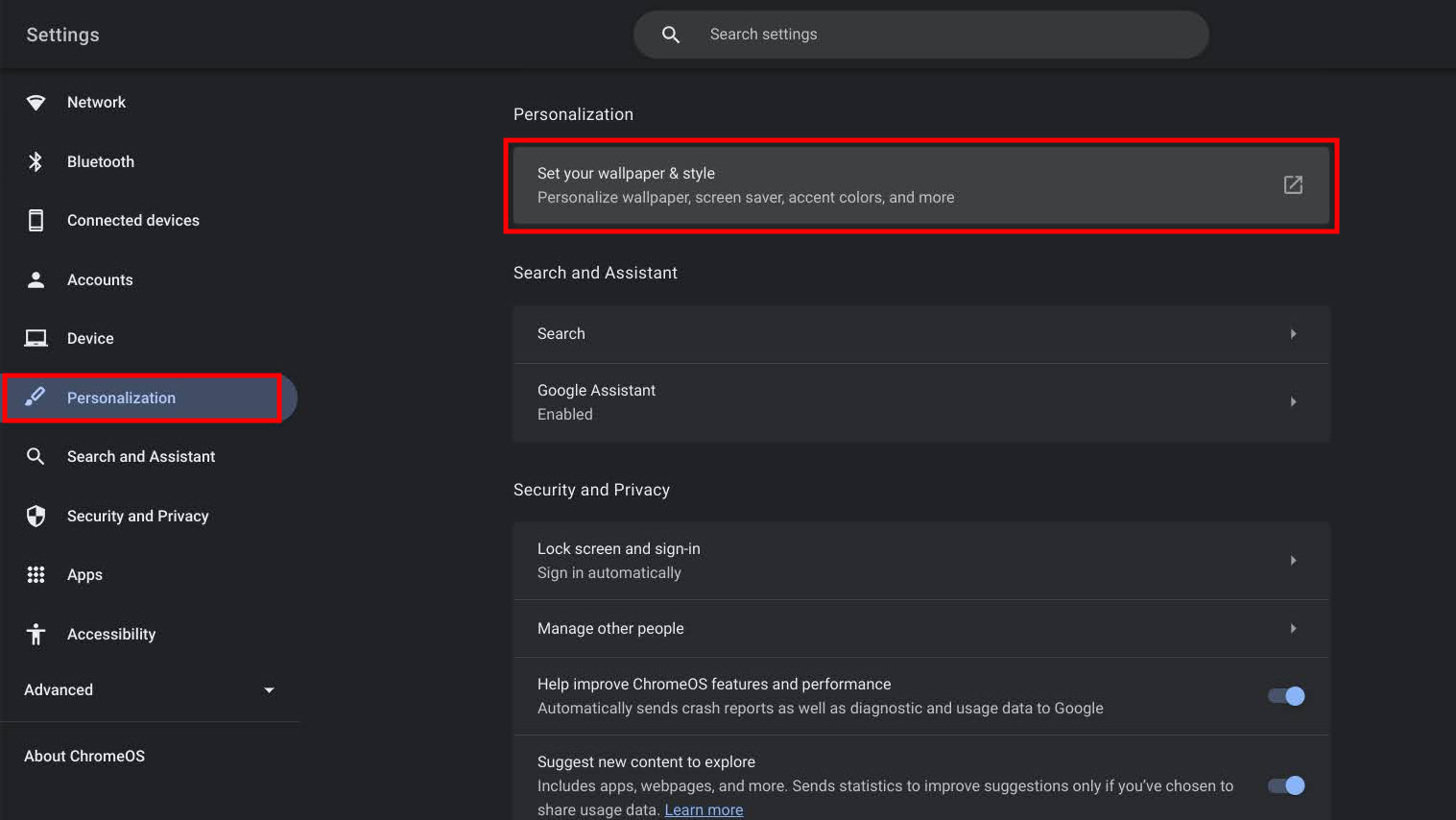Image resolution: width=1456 pixels, height=820 pixels.
Task: Click the Bluetooth icon in sidebar
Action: point(36,162)
